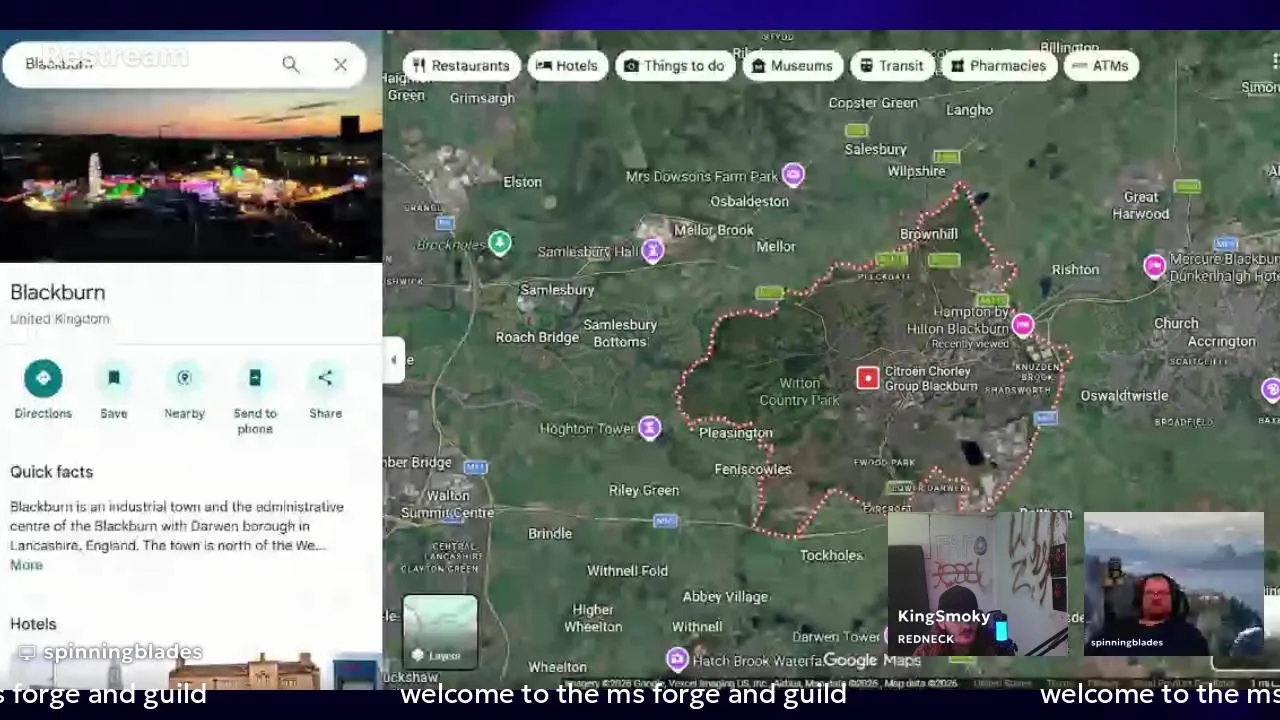Click the Langho map label

click(x=969, y=110)
